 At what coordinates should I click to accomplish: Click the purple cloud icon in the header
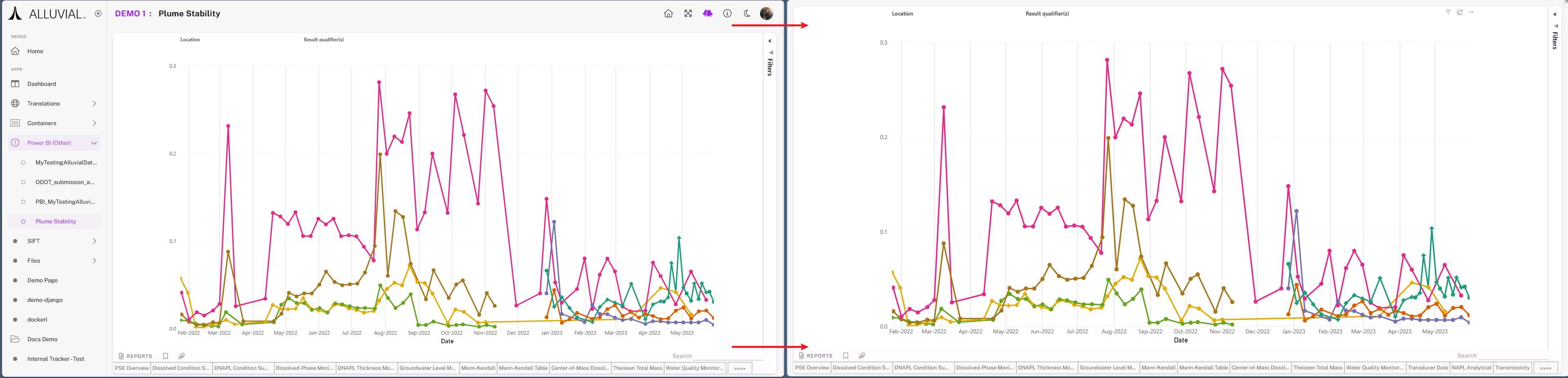point(707,13)
